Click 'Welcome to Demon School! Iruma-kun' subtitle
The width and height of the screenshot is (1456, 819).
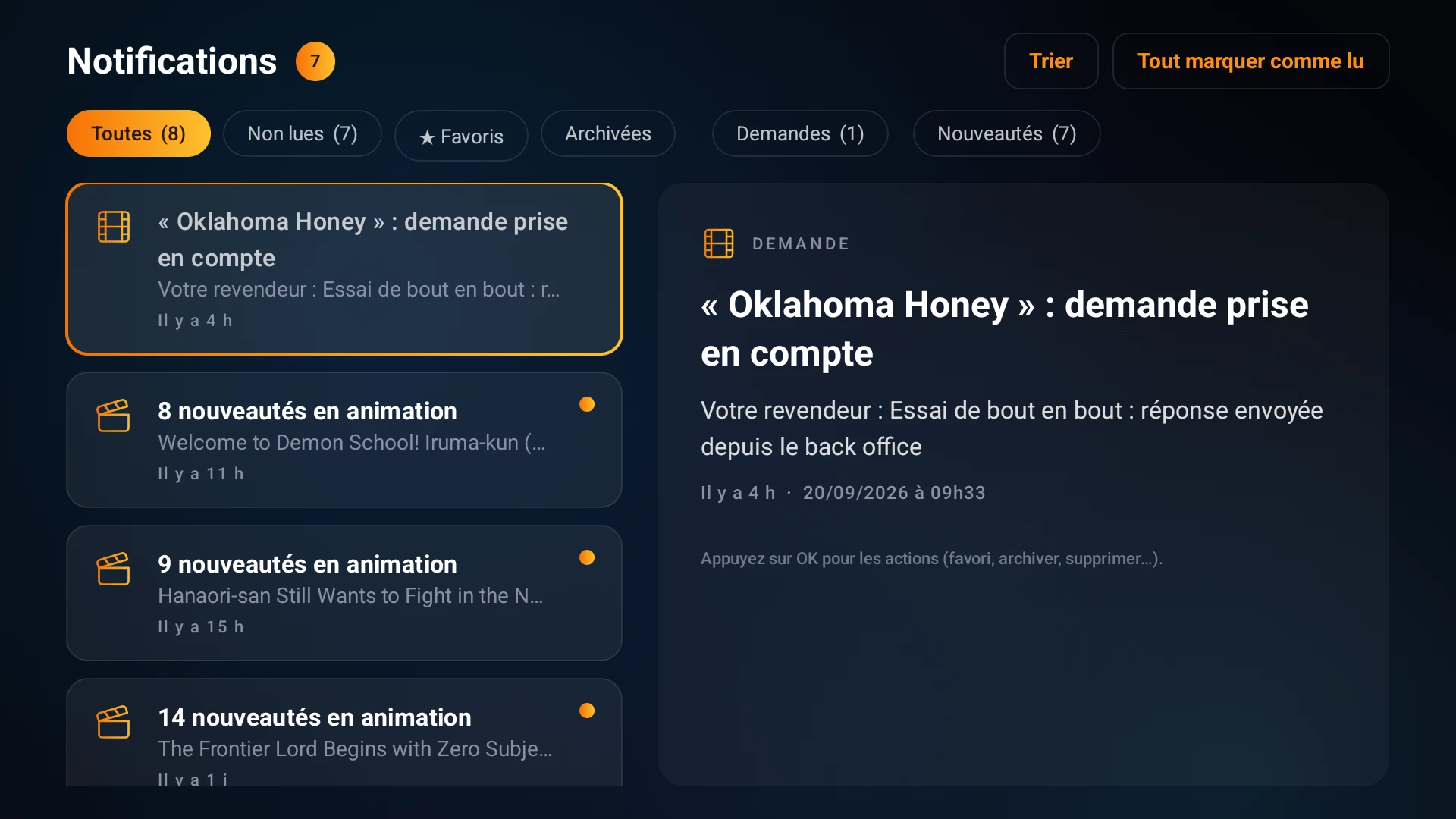(352, 442)
